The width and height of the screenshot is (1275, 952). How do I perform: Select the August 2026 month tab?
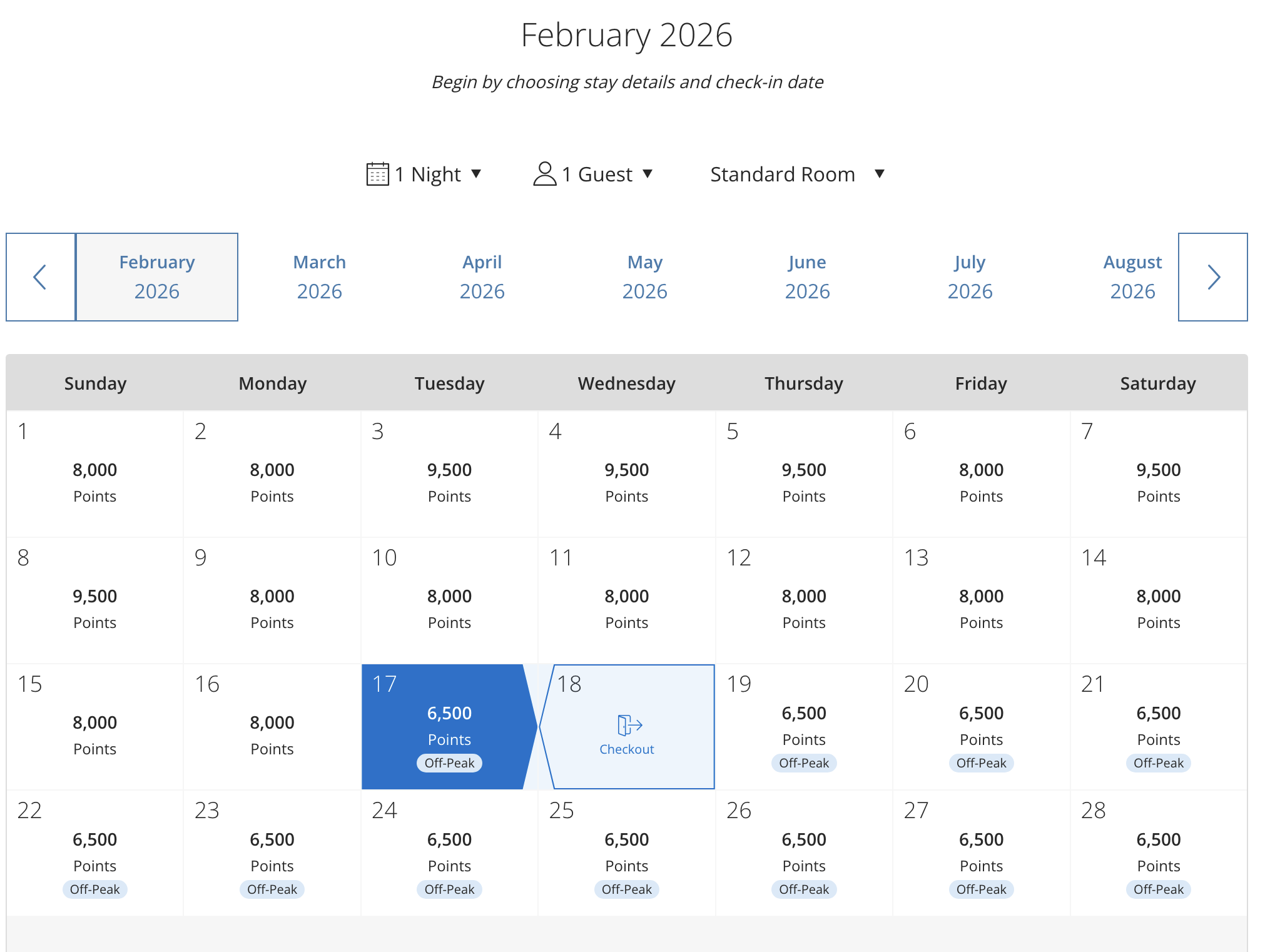click(x=1132, y=277)
